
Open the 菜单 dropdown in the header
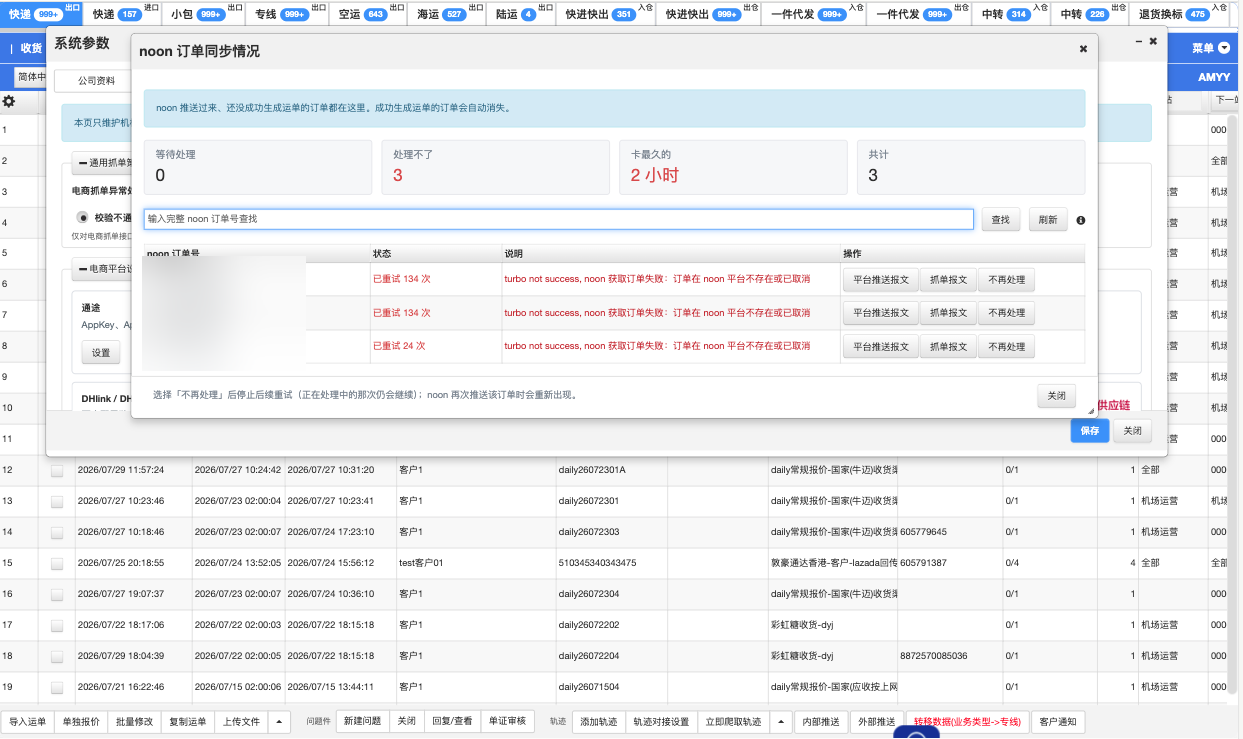tap(1208, 48)
